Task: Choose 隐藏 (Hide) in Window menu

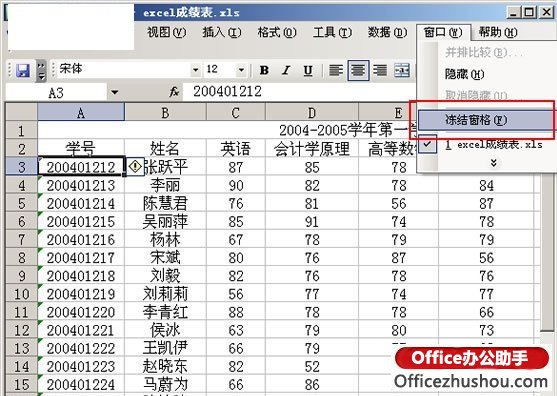Action: point(465,74)
